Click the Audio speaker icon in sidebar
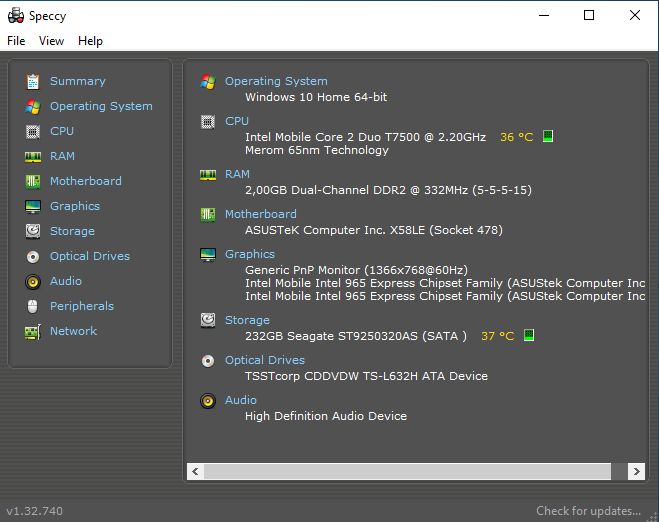 (33, 282)
